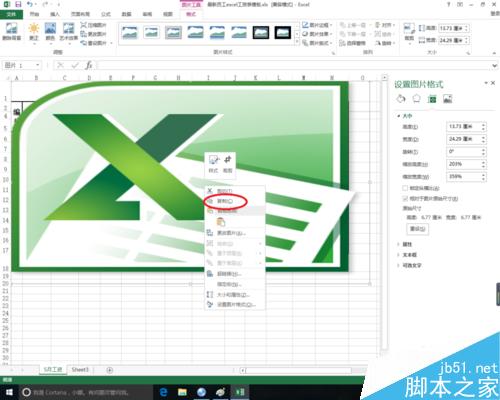Select the Effects pentagon pane icon
Image resolution: width=500 pixels, height=400 pixels.
pos(416,99)
